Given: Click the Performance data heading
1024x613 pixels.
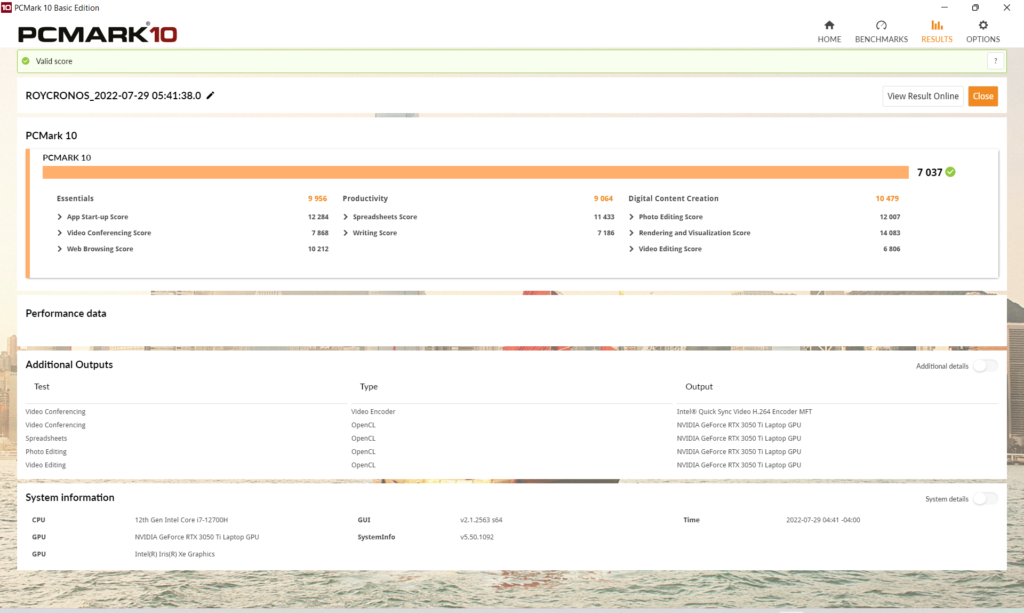Looking at the screenshot, I should click(66, 313).
